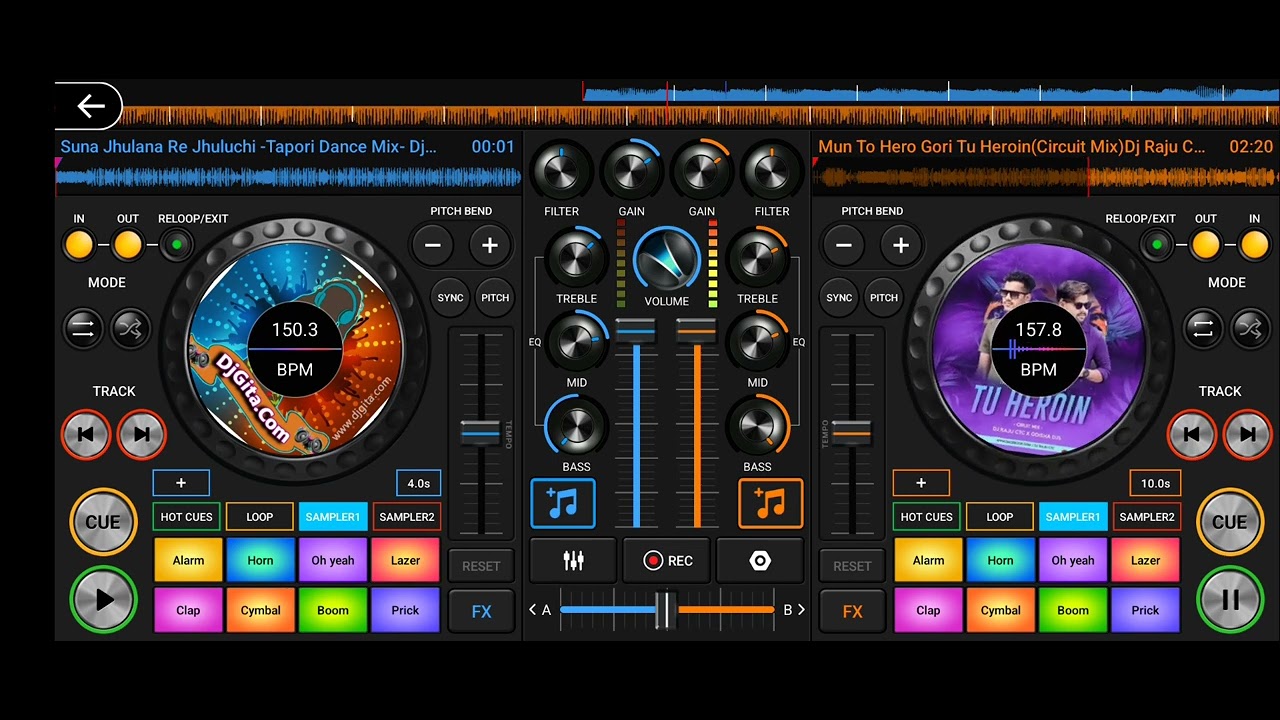Trigger the Horn sample pad on left deck

tap(260, 560)
